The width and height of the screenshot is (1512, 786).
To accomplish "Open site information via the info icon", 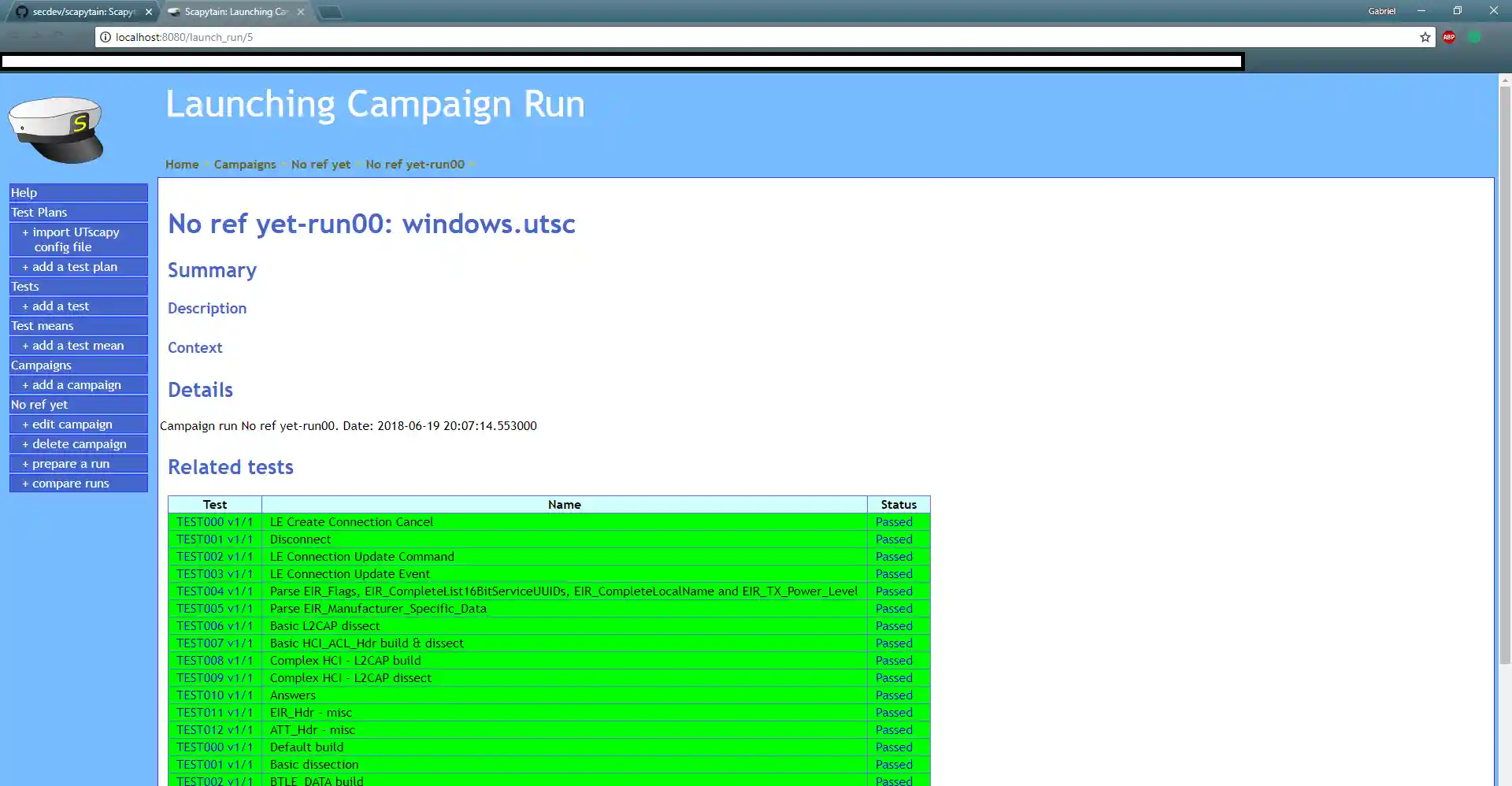I will pos(105,37).
